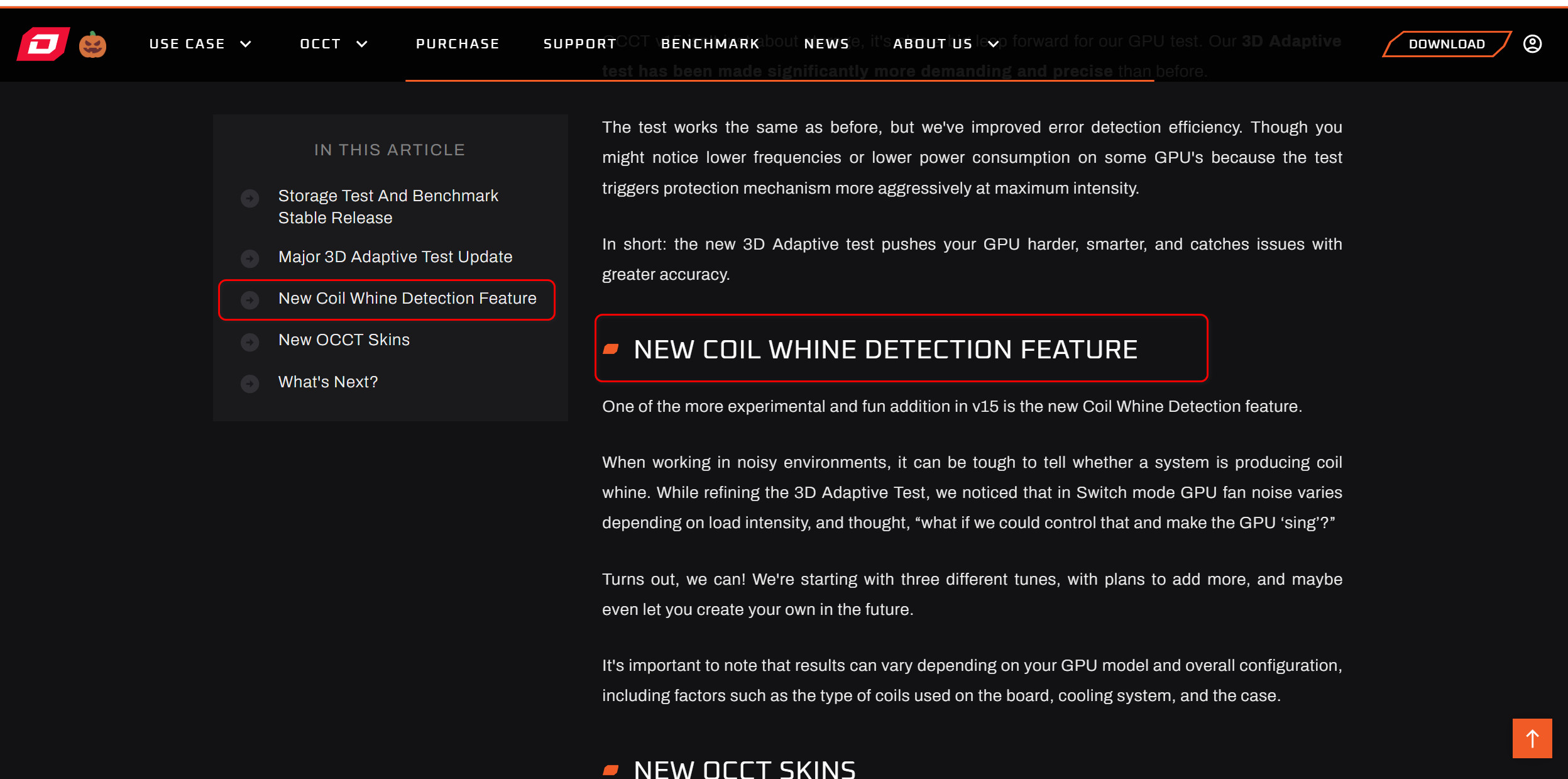
Task: Jump to New Coil Whine Detection Feature
Action: (x=407, y=299)
